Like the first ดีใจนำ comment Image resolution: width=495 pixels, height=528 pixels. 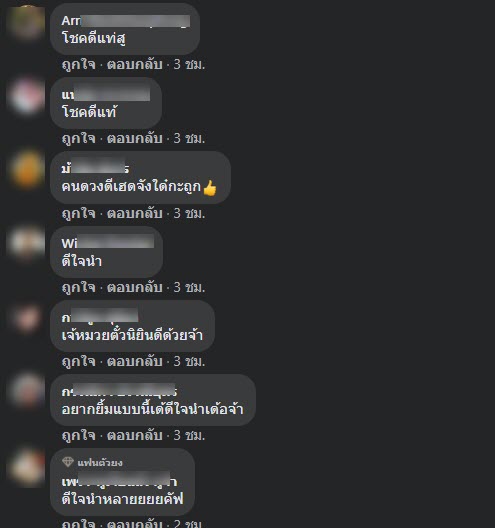78,287
